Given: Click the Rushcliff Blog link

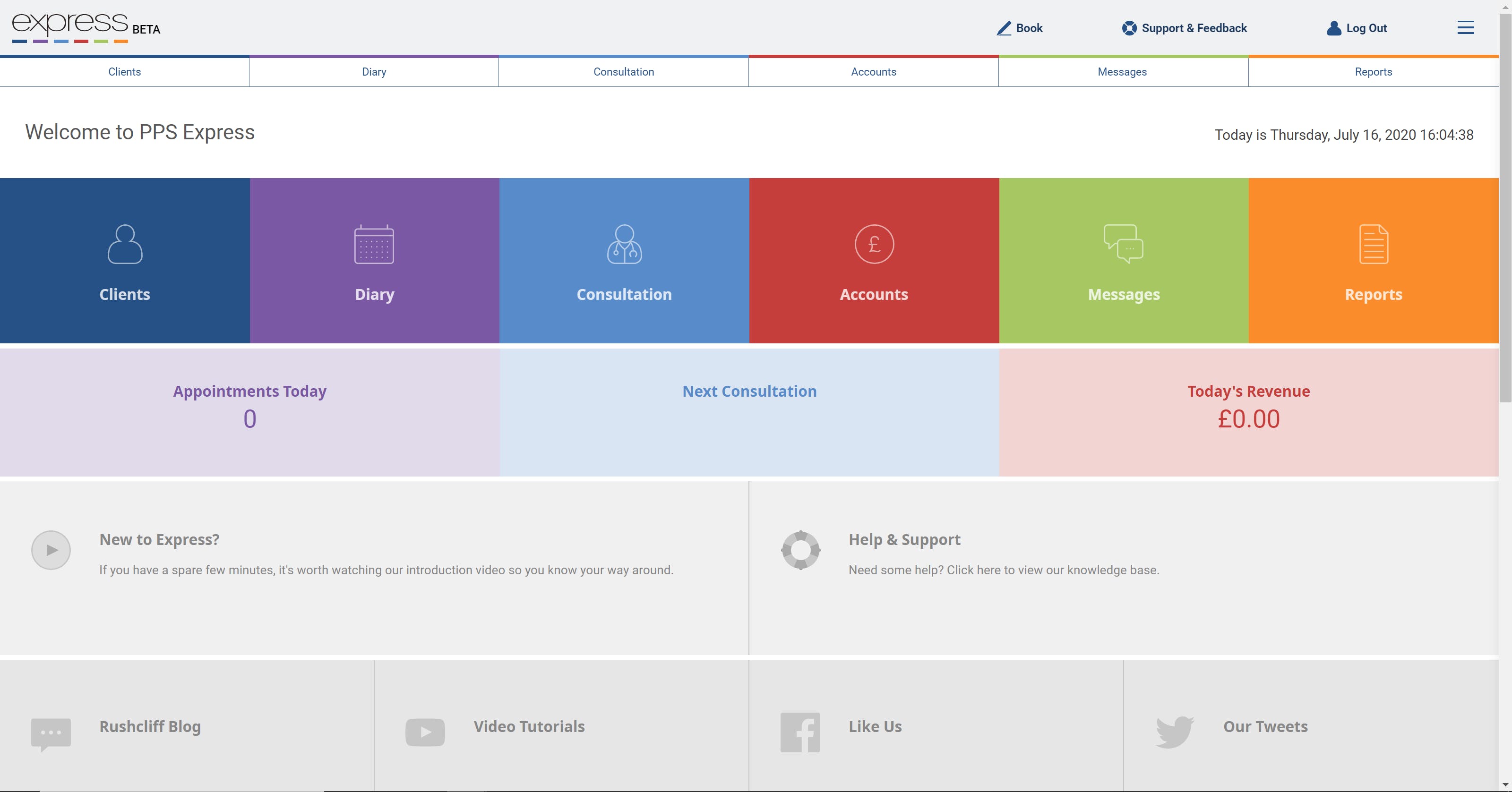Looking at the screenshot, I should pyautogui.click(x=150, y=726).
